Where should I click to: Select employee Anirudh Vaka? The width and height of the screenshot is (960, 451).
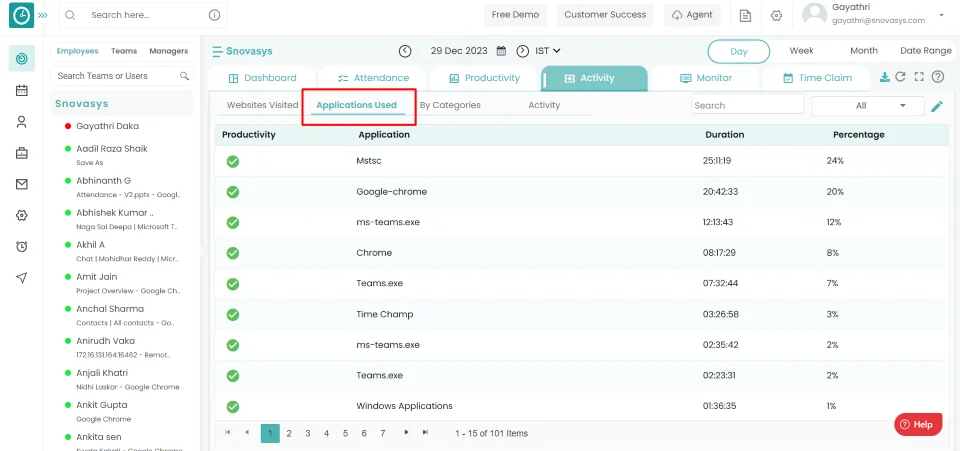[105, 341]
